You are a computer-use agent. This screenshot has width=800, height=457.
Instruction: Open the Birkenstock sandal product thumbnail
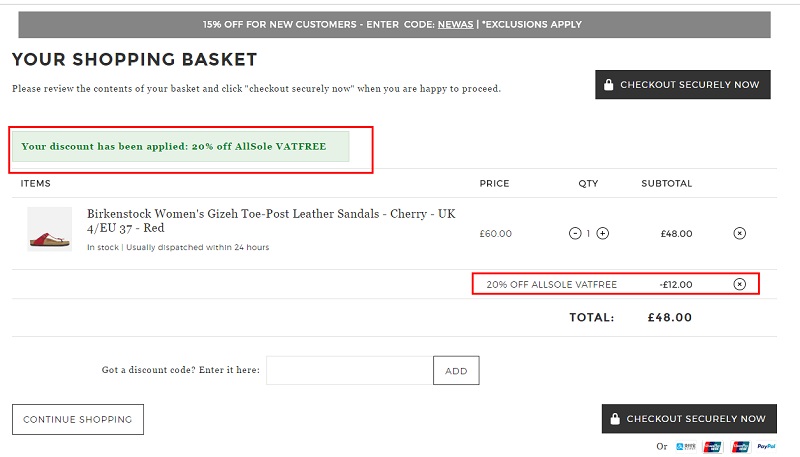click(x=49, y=229)
